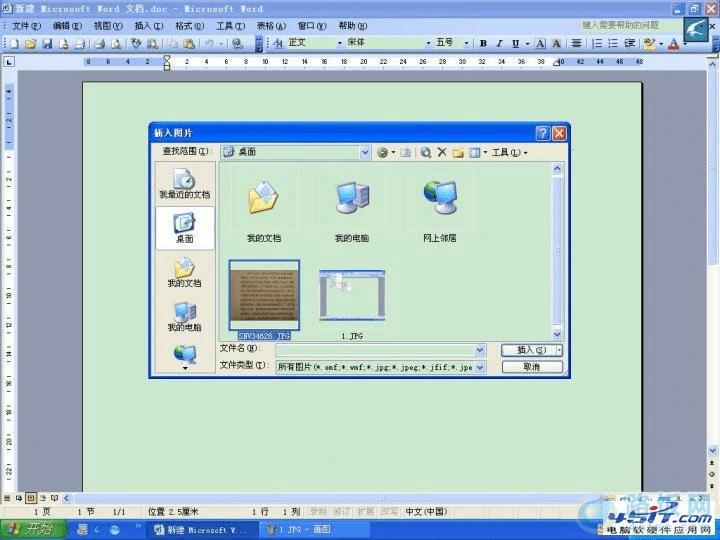Create a new blank document

pos(14,44)
